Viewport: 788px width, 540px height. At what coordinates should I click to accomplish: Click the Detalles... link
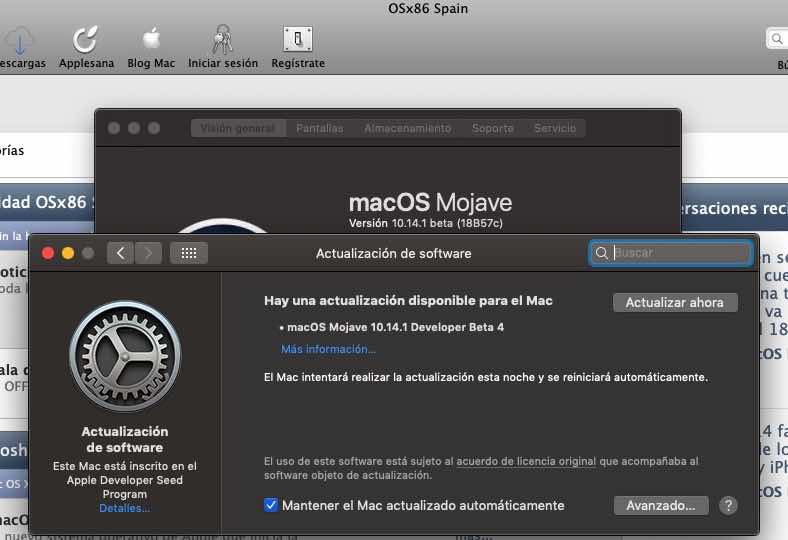coord(124,508)
